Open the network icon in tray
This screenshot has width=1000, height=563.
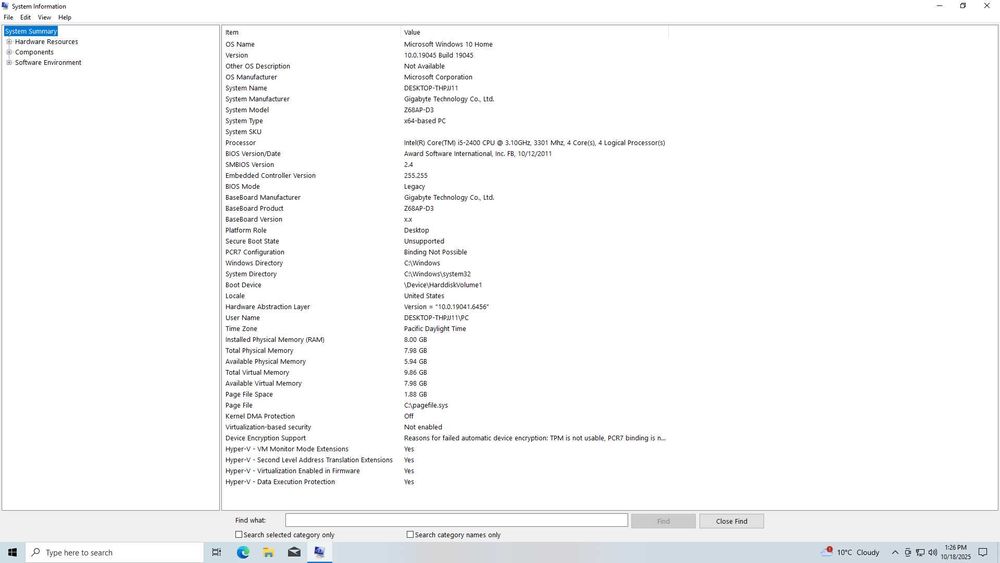click(x=920, y=553)
